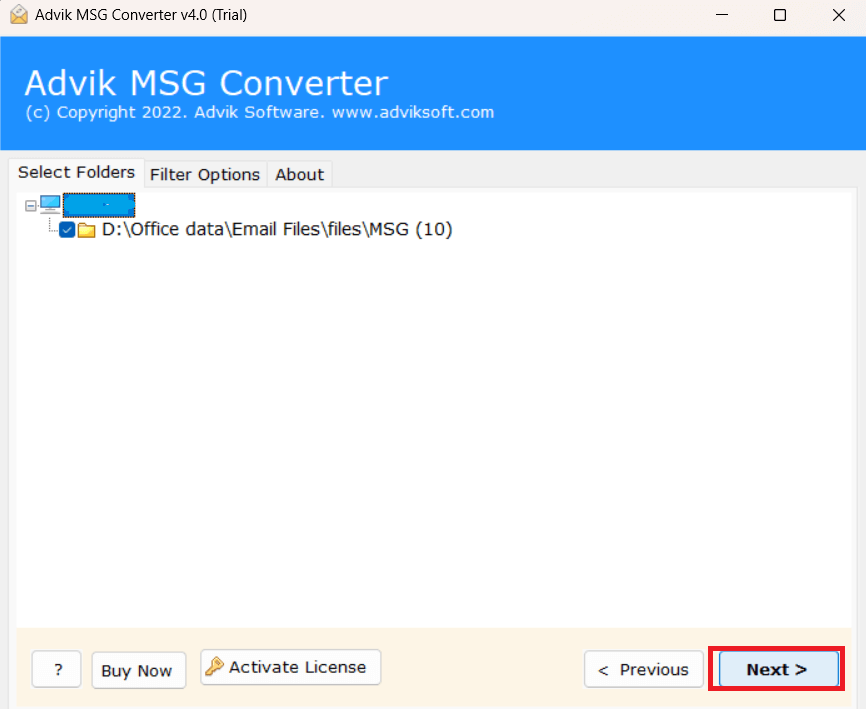Open the Filter Options tab

[205, 174]
